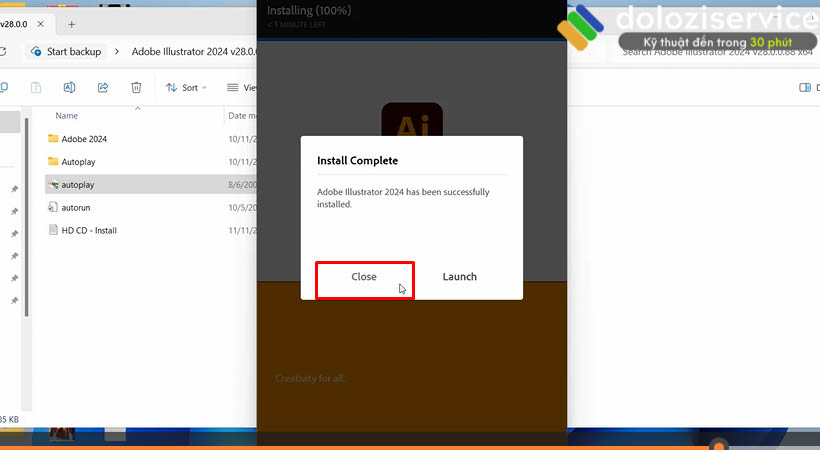This screenshot has width=820, height=450.
Task: Open the View dropdown menu
Action: 243,88
